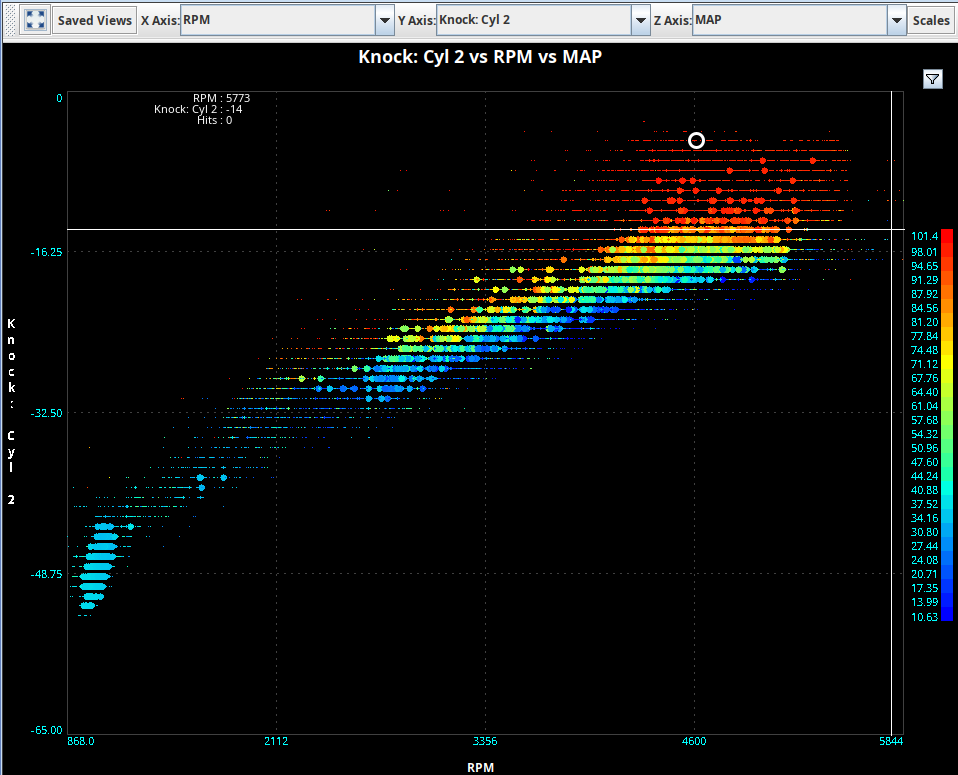Click the RPM axis title below the chart

(x=480, y=767)
